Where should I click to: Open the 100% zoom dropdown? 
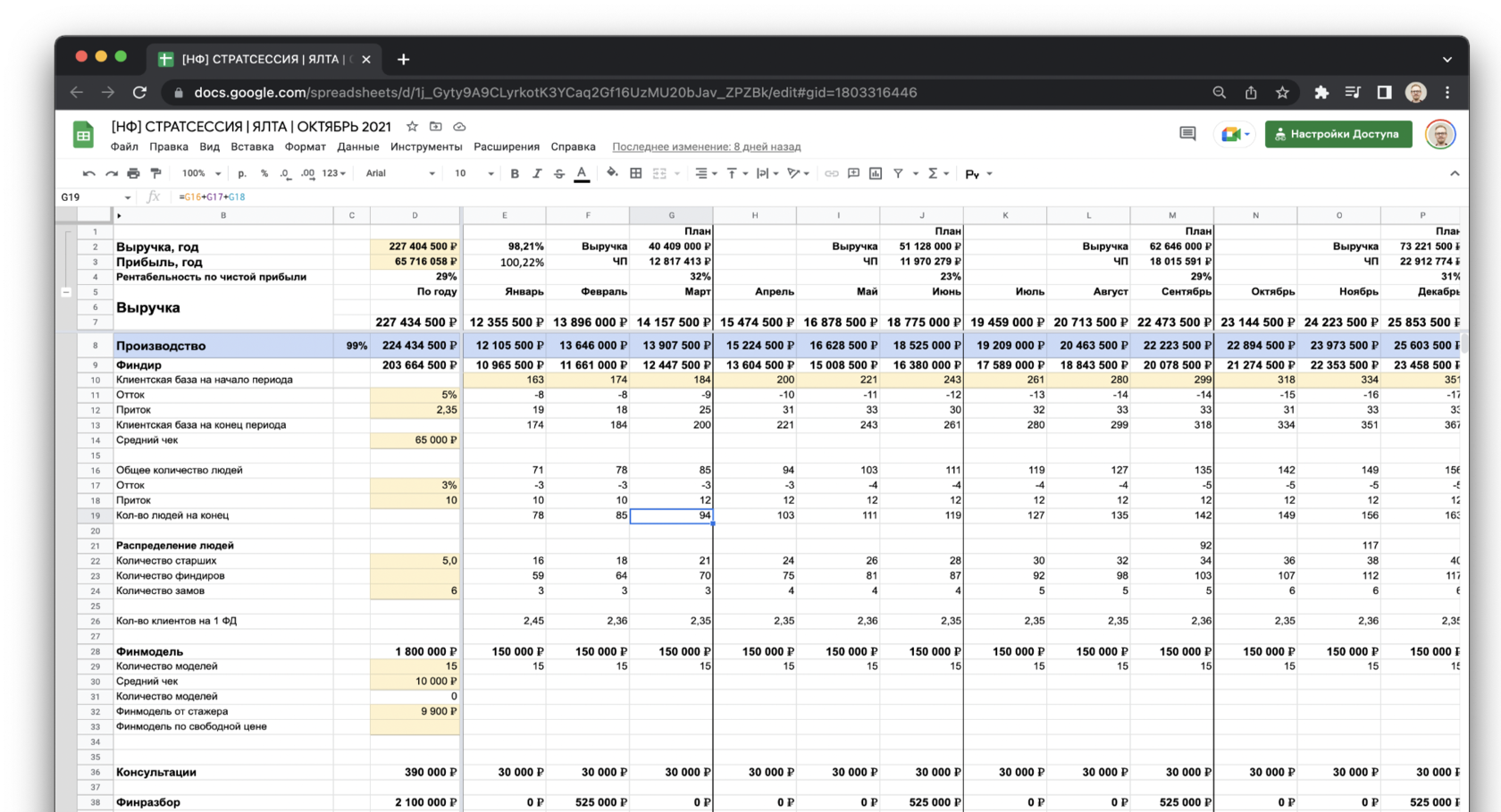click(200, 173)
